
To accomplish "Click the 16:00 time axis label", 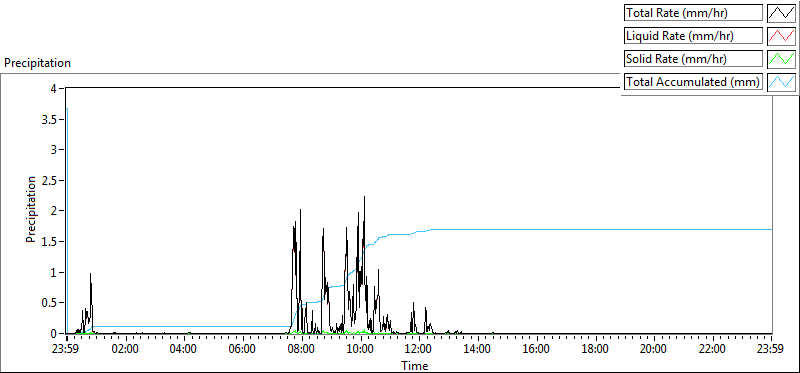I will point(537,349).
